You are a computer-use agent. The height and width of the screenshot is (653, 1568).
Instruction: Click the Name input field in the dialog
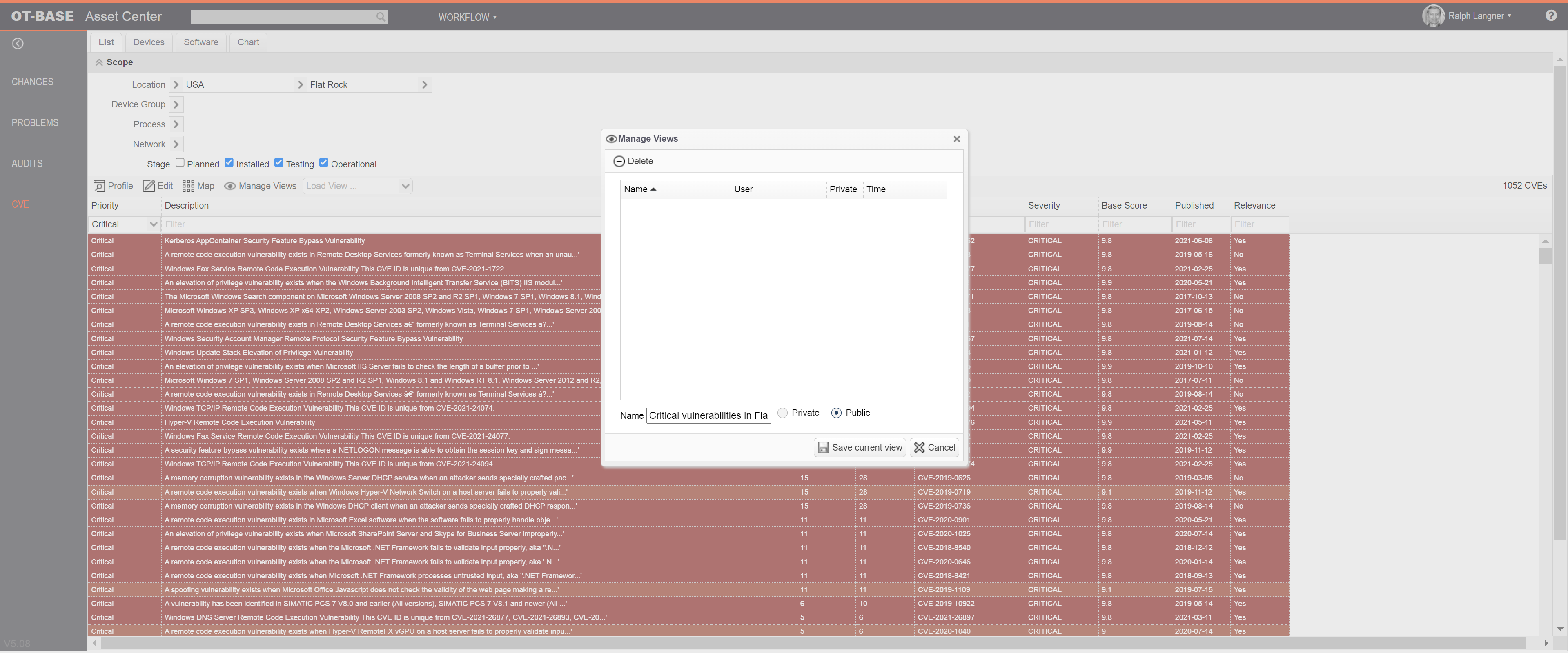click(708, 415)
